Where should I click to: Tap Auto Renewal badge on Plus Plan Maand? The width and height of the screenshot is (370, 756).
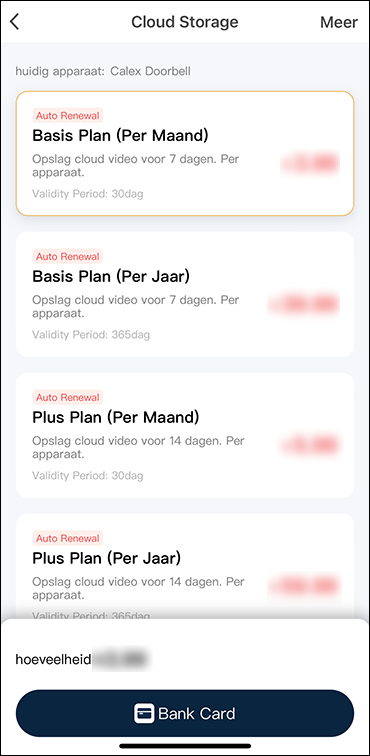(x=68, y=397)
